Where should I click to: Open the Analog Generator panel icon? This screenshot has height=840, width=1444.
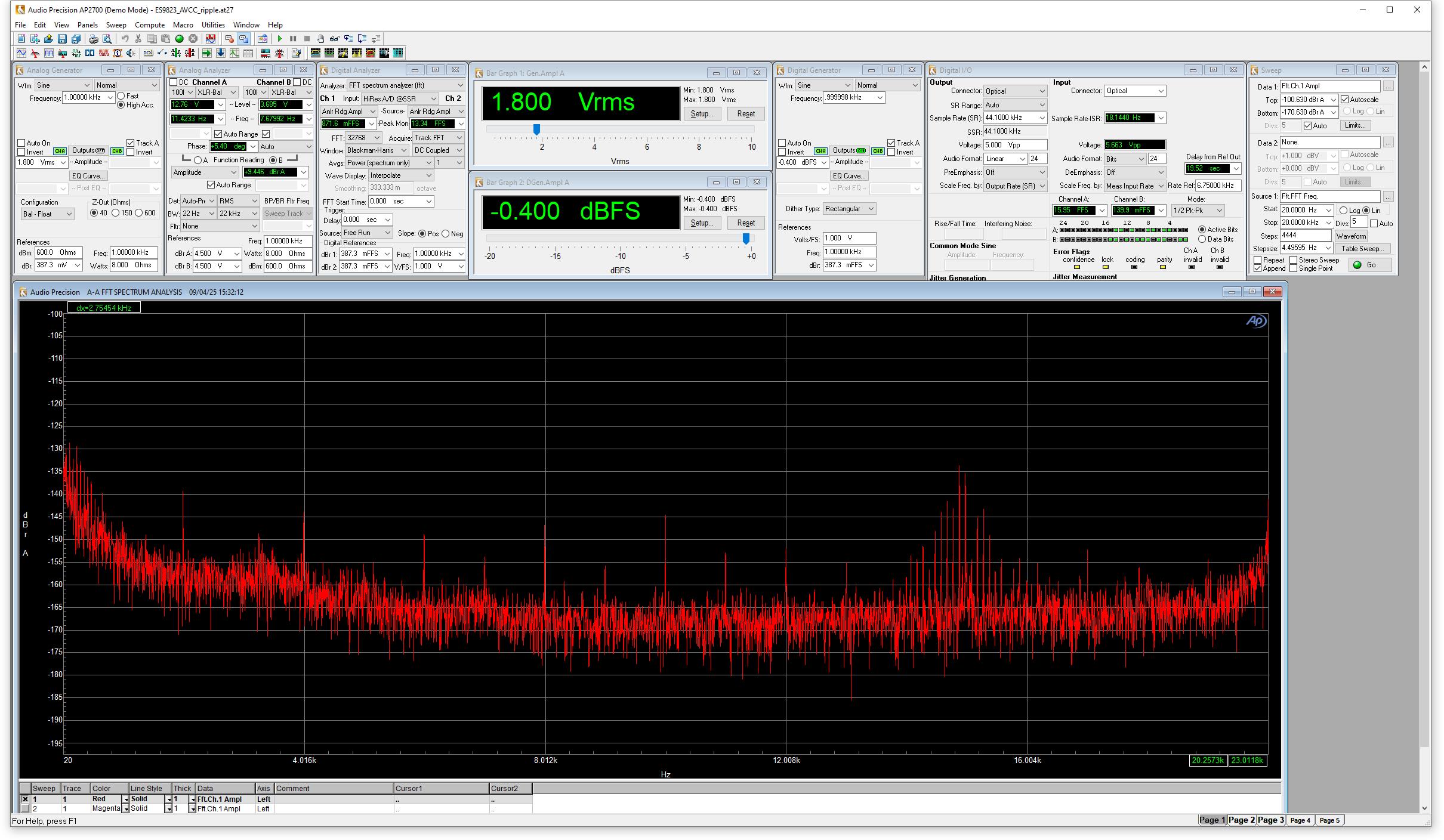pos(21,53)
